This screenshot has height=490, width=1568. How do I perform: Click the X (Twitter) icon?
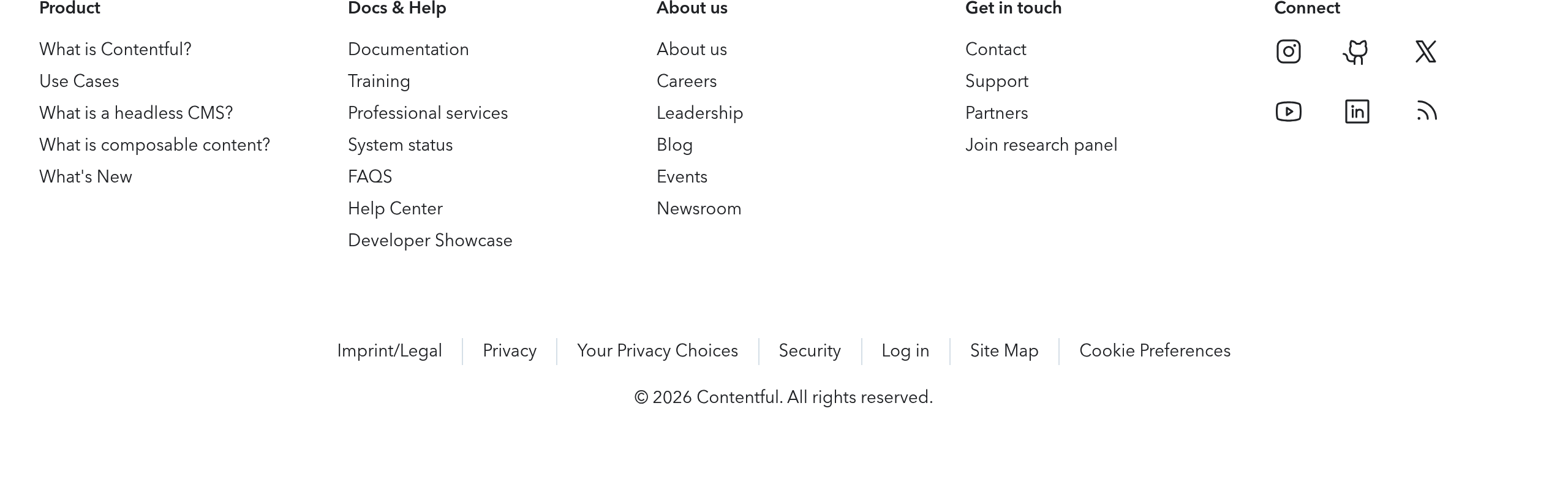[1425, 51]
